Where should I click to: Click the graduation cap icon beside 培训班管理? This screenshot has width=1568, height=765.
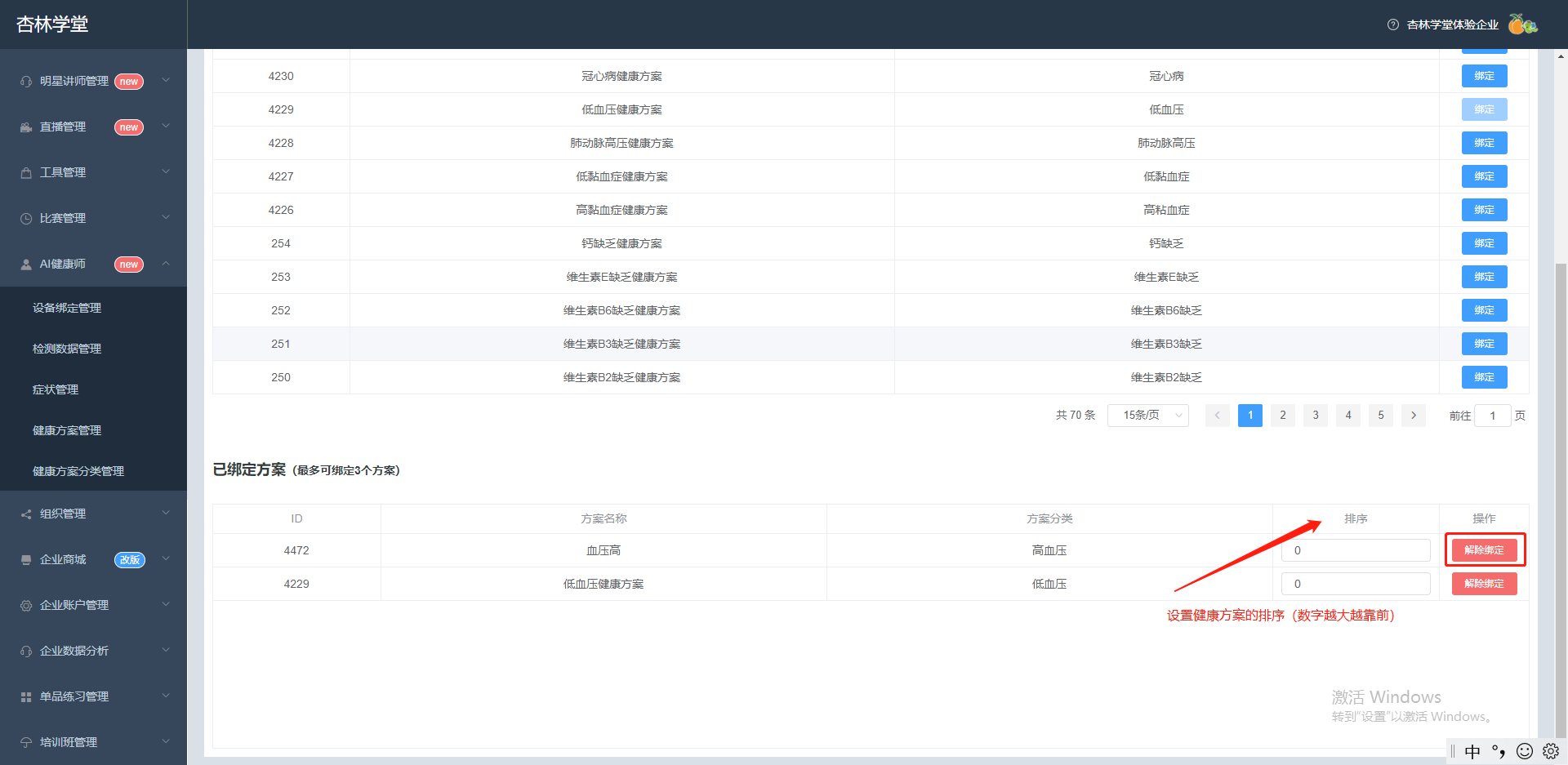tap(26, 743)
